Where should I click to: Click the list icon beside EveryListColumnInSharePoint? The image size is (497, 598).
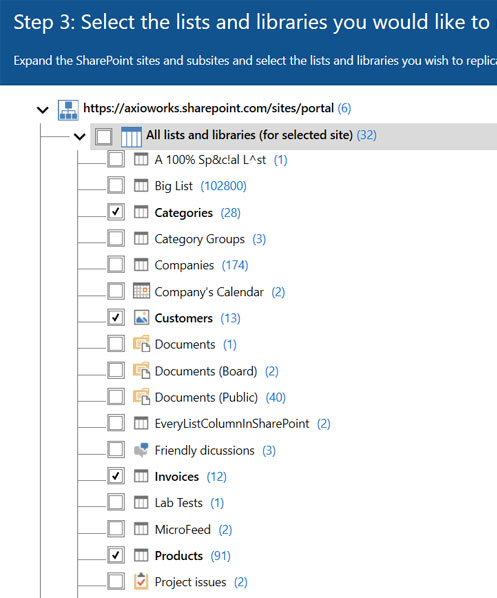click(141, 423)
